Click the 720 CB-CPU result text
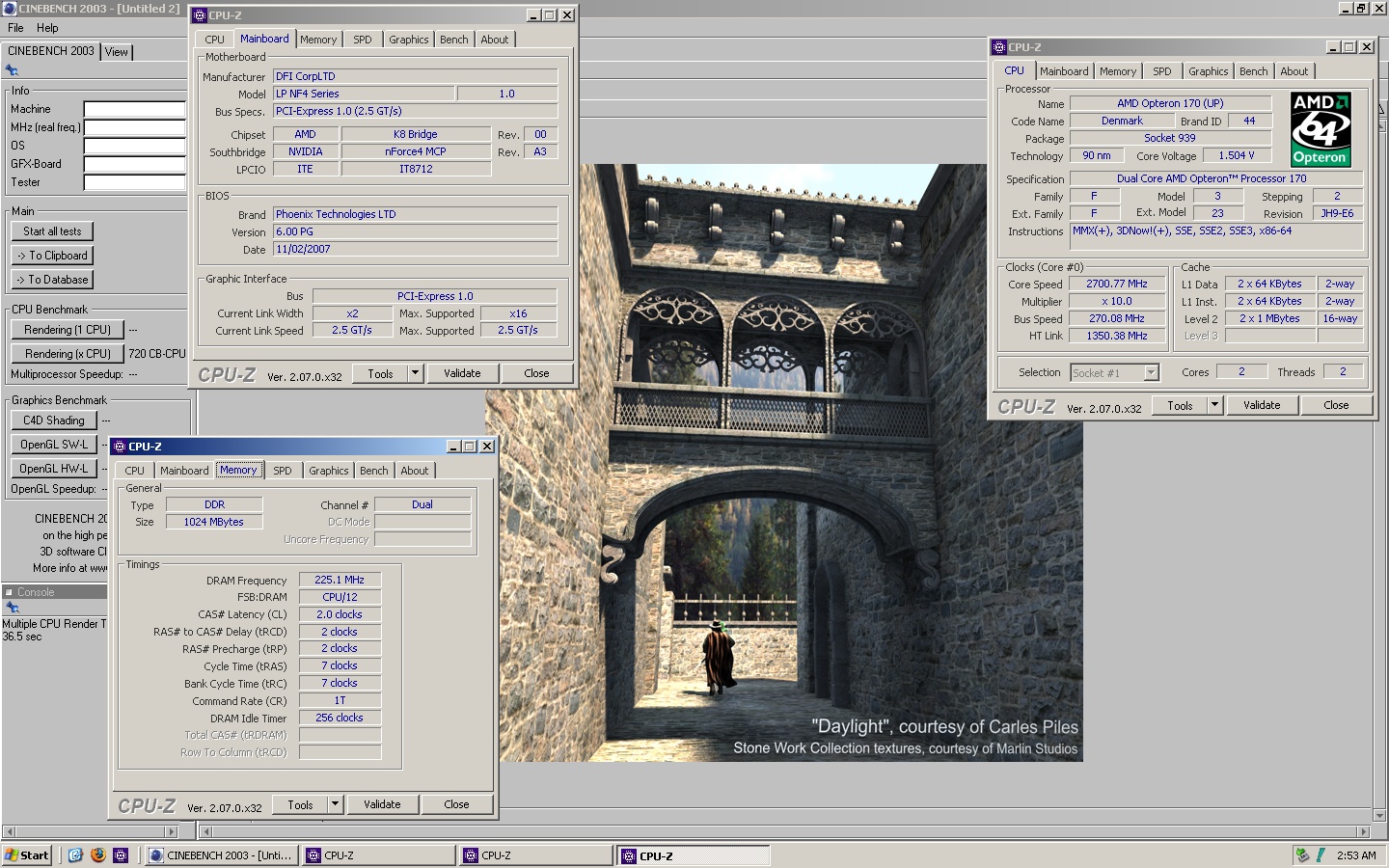 click(x=157, y=354)
